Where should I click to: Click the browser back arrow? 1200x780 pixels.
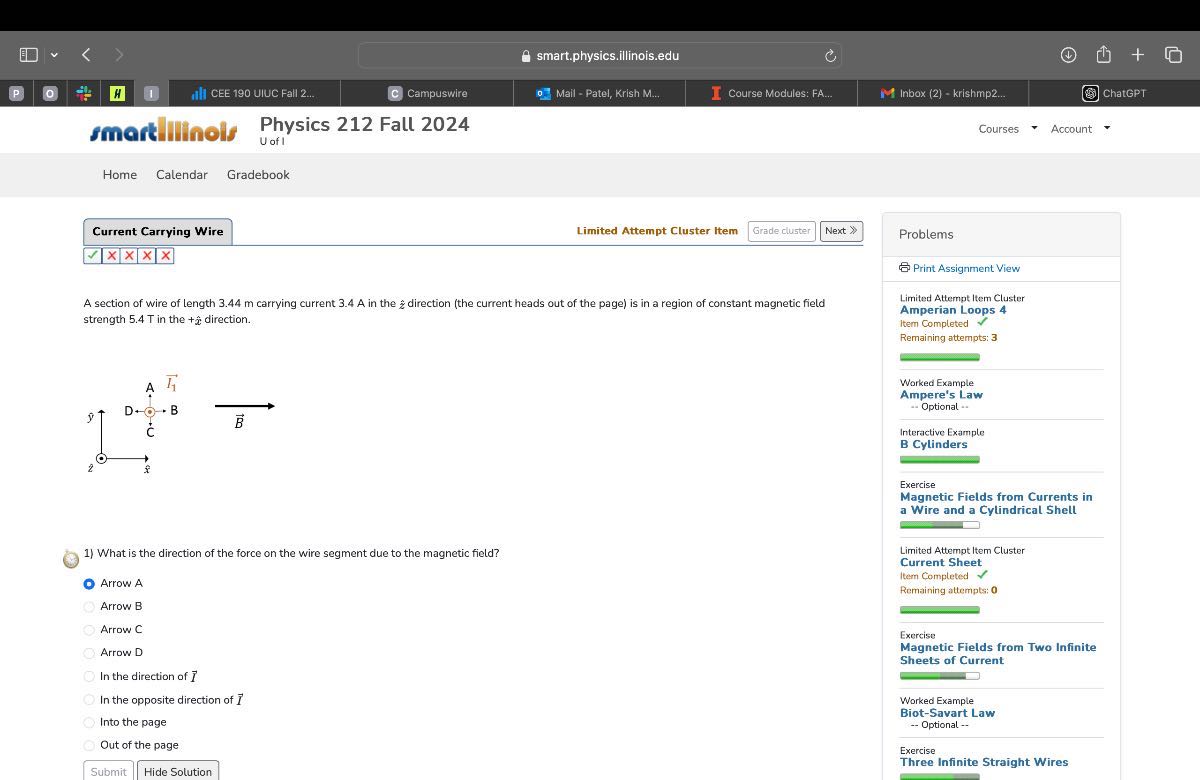click(86, 55)
